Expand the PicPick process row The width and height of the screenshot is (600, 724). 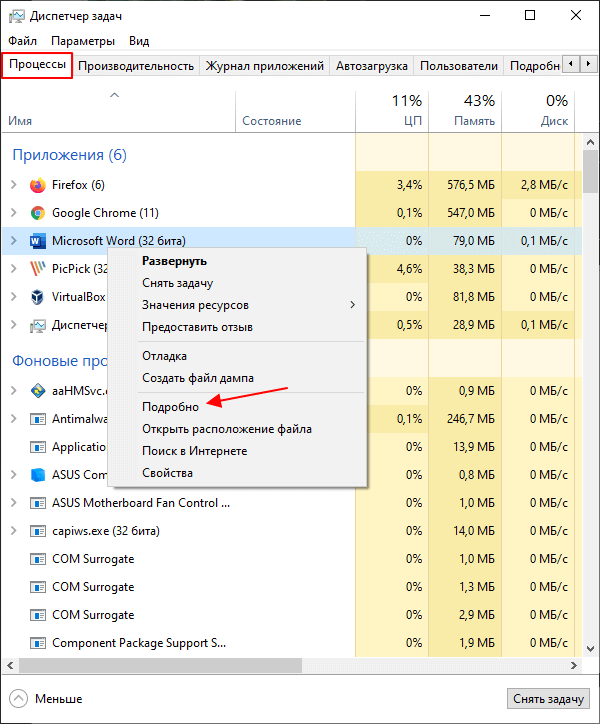tap(14, 269)
